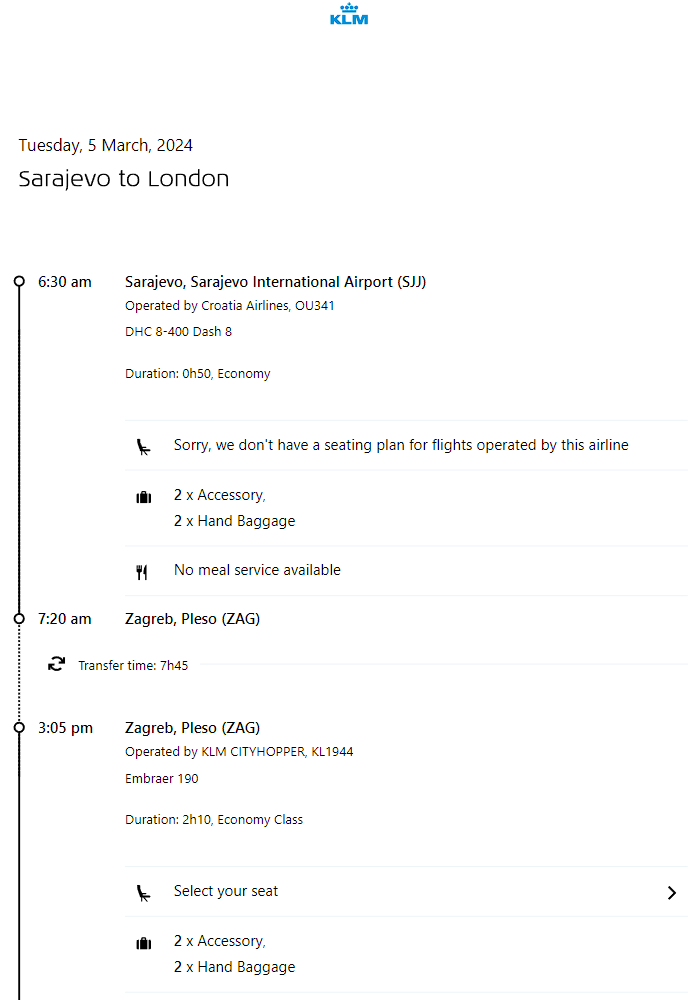Click 'No meal service available' row
Viewport: 688px width, 1000px height.
pyautogui.click(x=257, y=570)
